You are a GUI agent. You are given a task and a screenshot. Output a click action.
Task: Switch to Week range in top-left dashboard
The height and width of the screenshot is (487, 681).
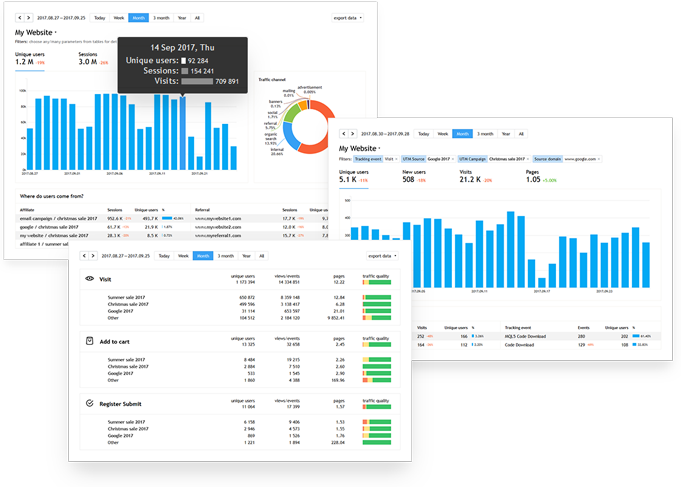click(119, 18)
